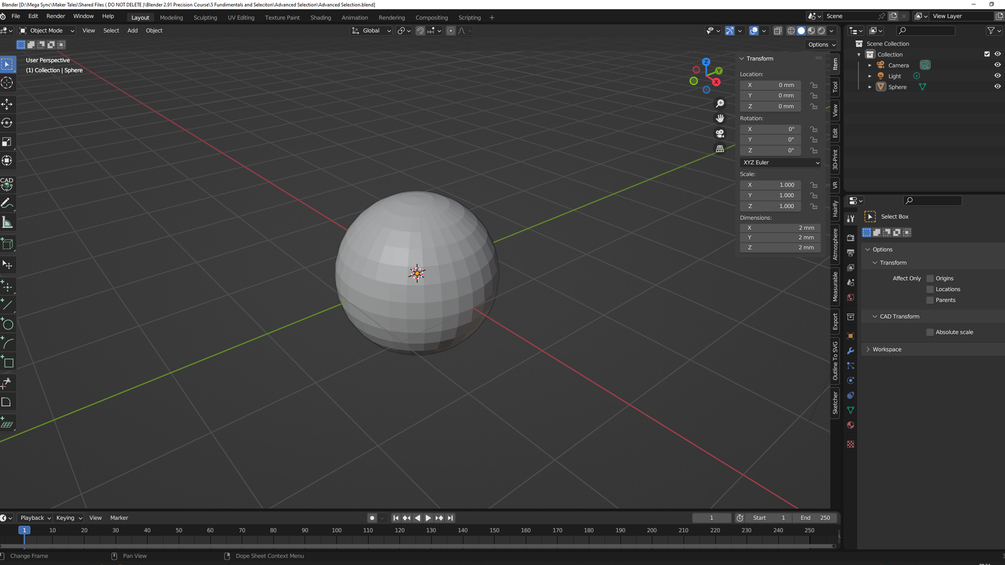Jump to the timeline start frame

click(395, 518)
